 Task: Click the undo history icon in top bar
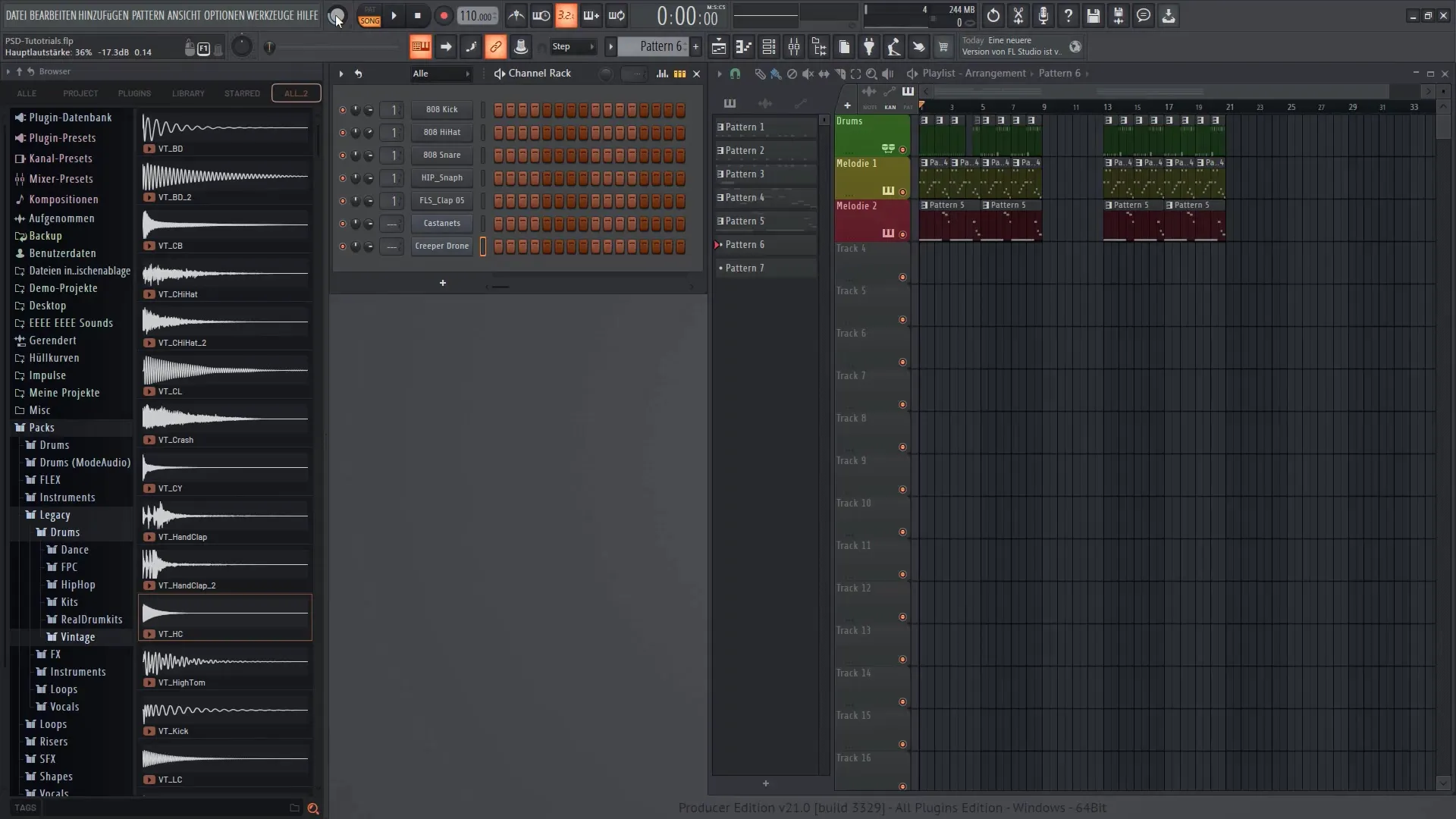pos(993,16)
